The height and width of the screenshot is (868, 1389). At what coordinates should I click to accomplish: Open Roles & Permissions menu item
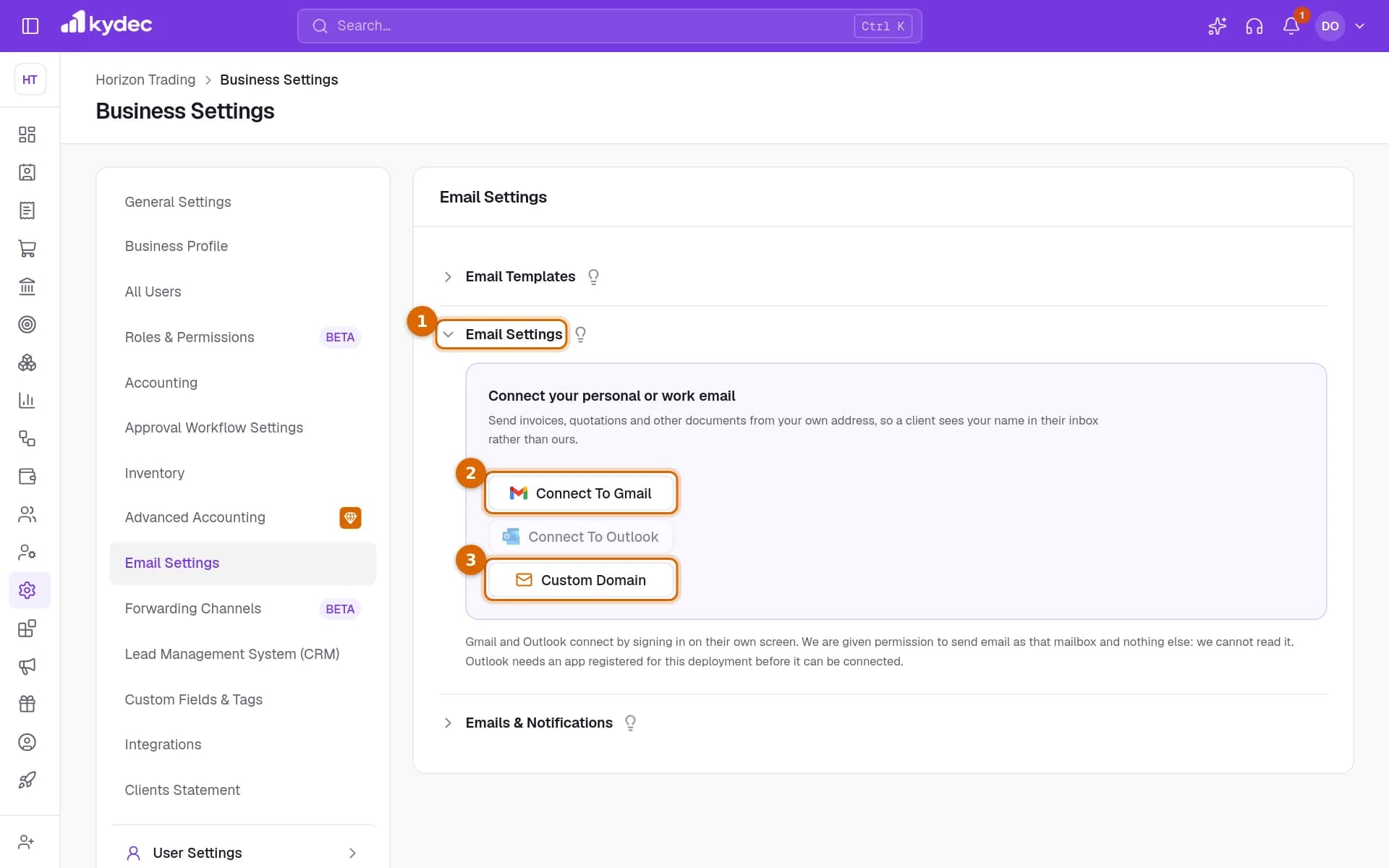243,337
